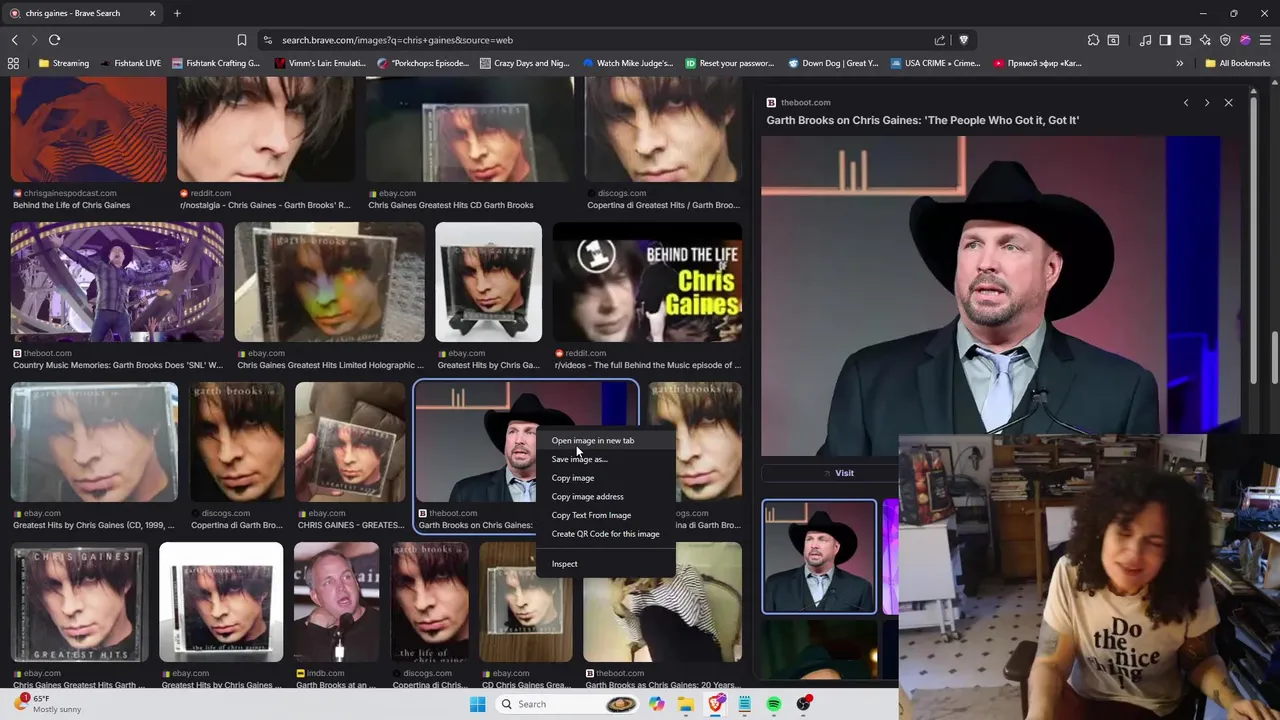Choose Create QR Code for this image
This screenshot has height=720, width=1280.
pyautogui.click(x=606, y=534)
